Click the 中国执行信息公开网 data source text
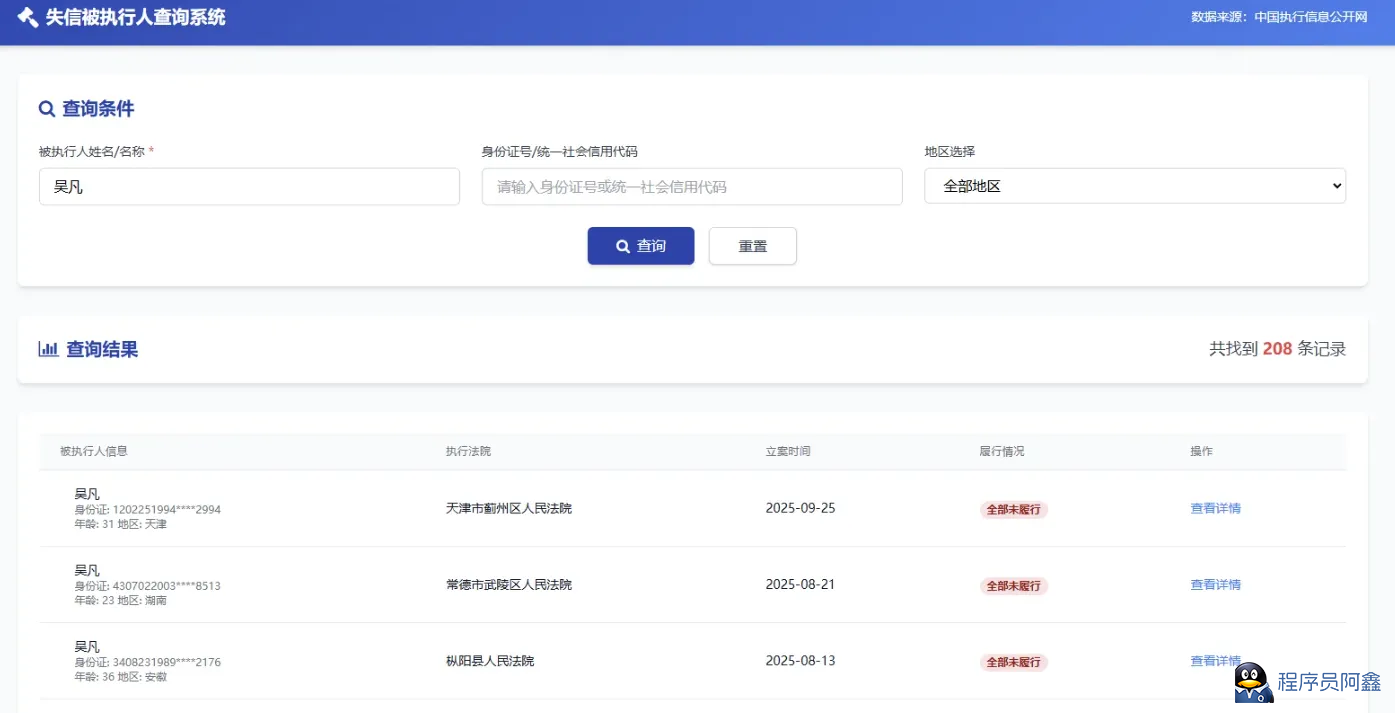 coord(1310,17)
